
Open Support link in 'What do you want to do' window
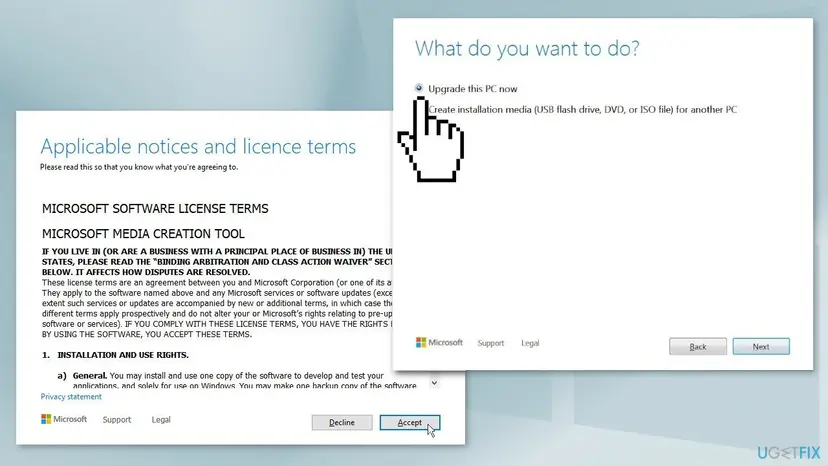[x=491, y=343]
